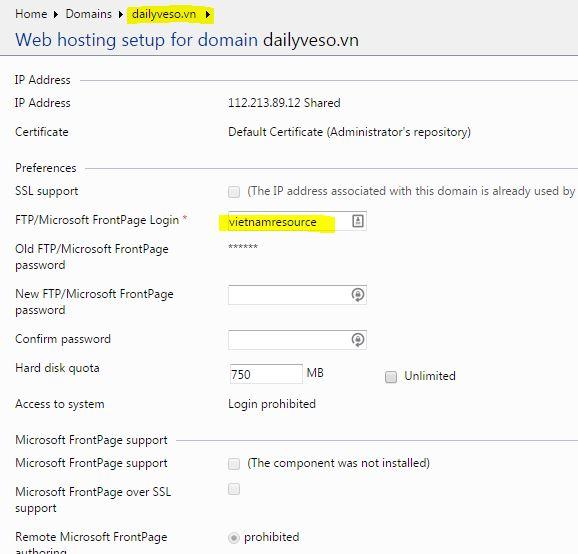Click Login prohibited text
The height and width of the screenshot is (554, 578).
[x=272, y=404]
